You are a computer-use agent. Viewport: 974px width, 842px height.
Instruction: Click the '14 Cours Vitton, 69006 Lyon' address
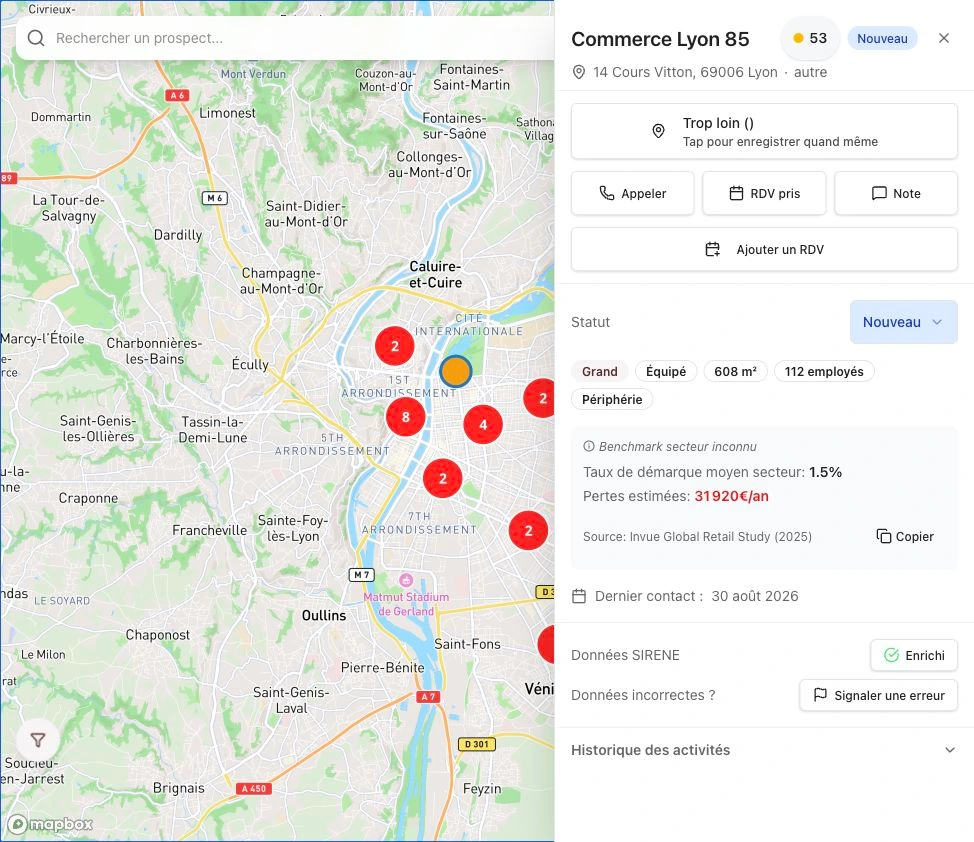[x=685, y=72]
